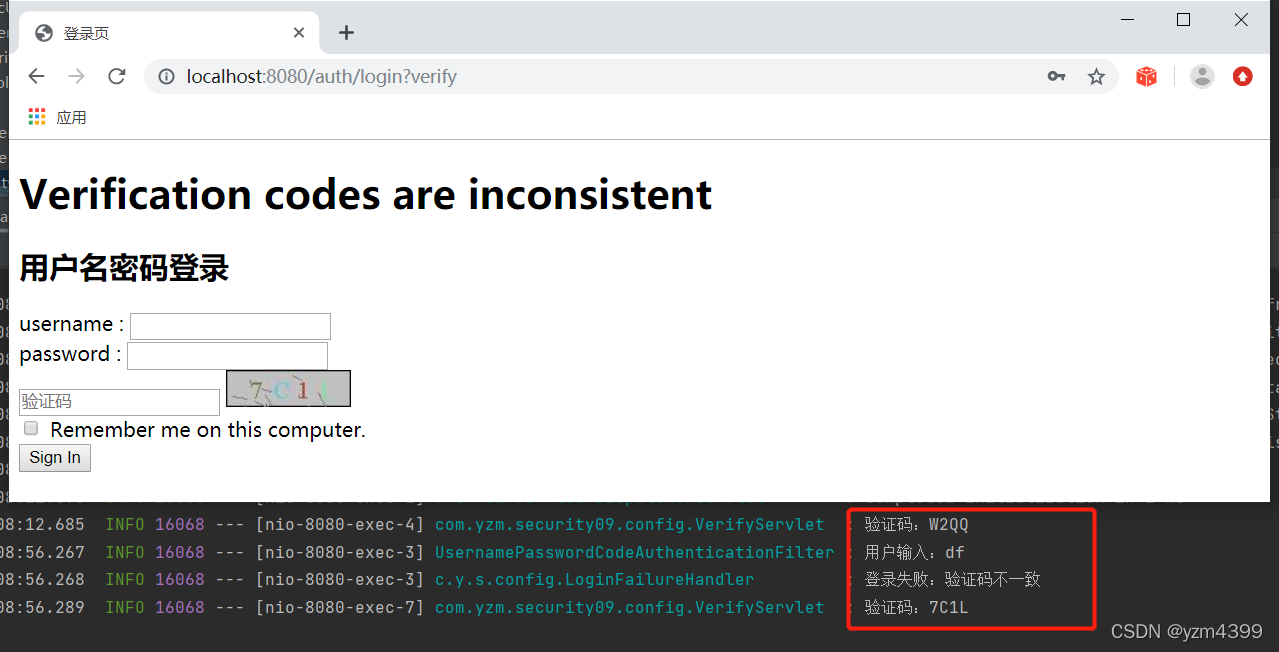Click log text 用户输入：df

pyautogui.click(x=914, y=552)
